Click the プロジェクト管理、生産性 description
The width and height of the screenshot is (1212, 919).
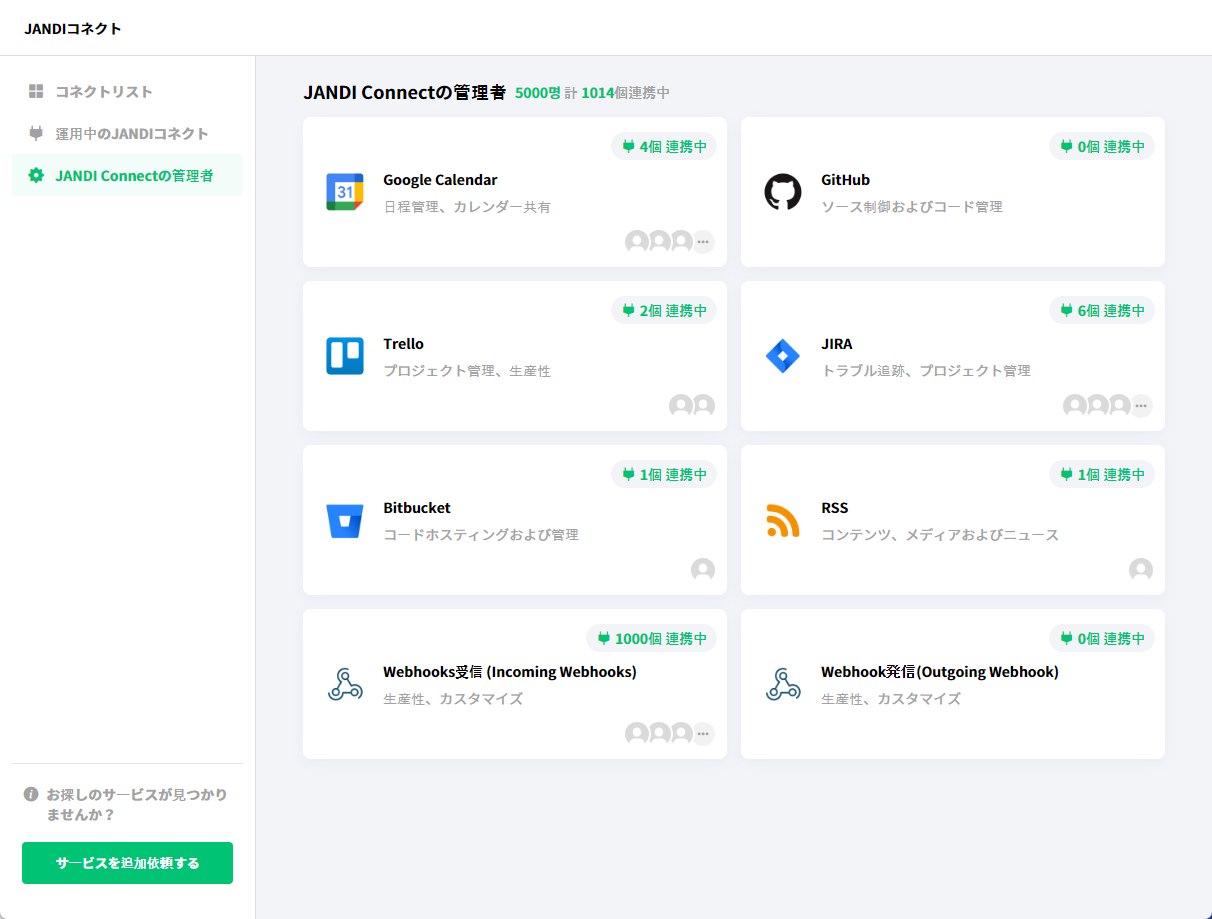pyautogui.click(x=467, y=371)
